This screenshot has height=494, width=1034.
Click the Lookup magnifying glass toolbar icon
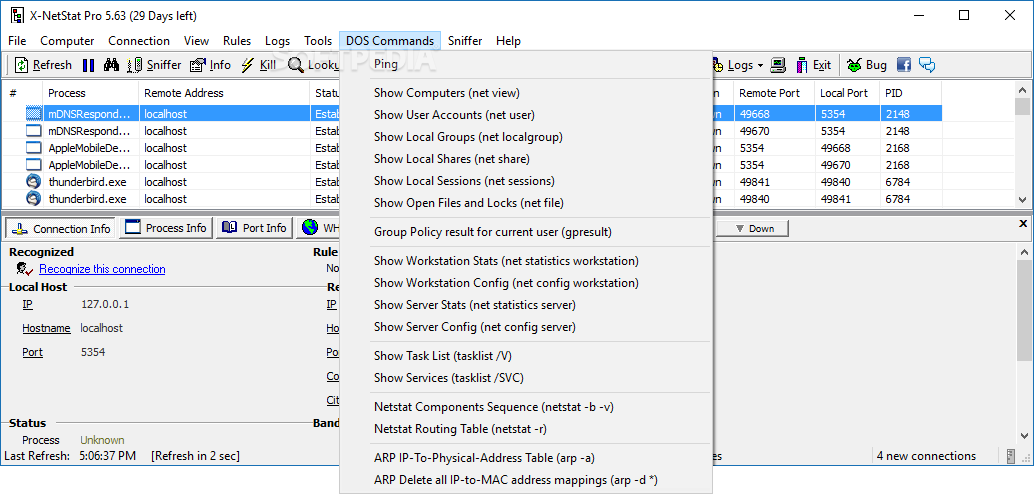pos(295,65)
